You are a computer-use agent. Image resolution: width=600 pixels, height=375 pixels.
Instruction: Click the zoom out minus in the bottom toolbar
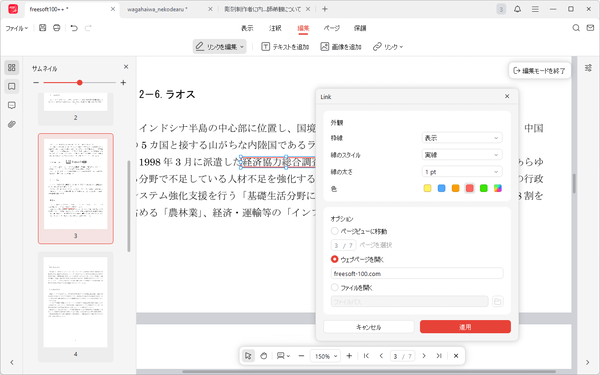(301, 356)
